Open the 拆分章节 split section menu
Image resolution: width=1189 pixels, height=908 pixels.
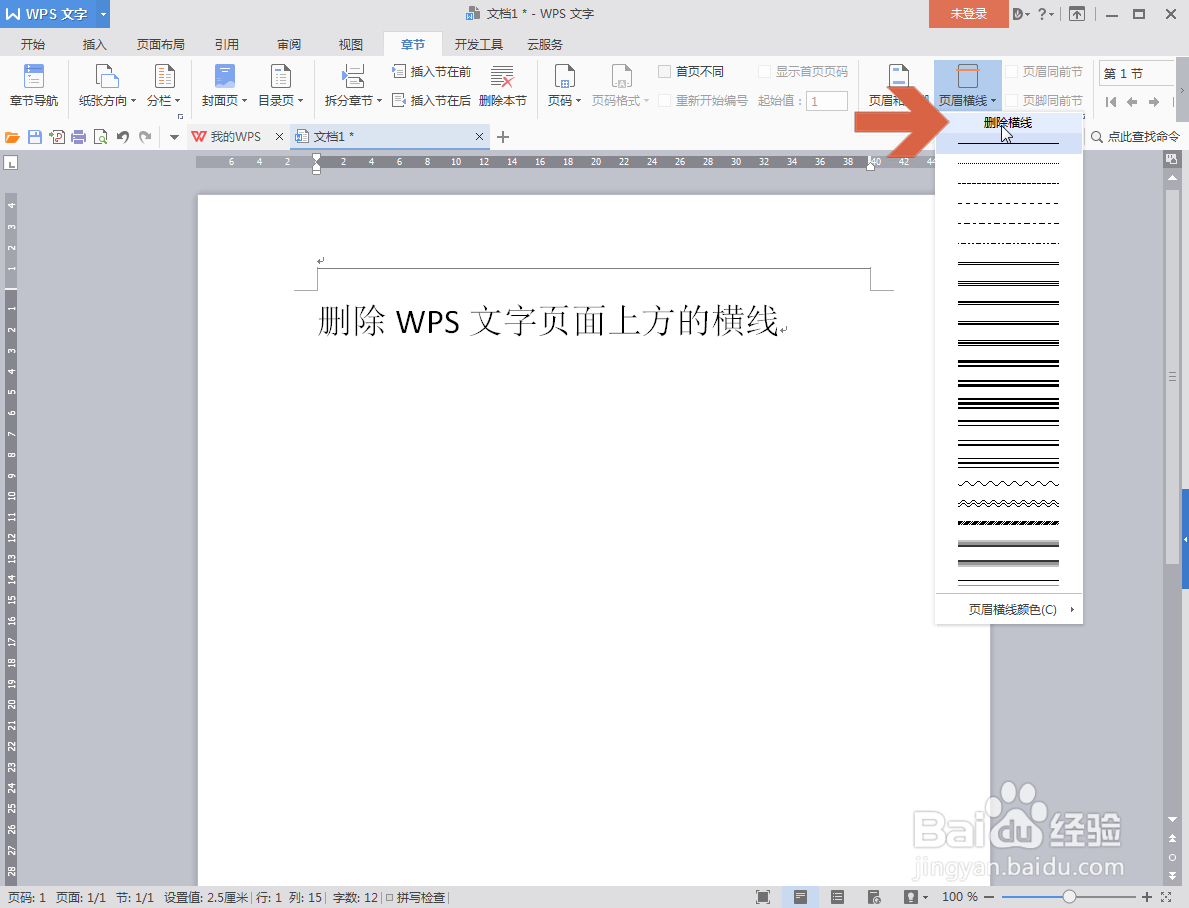pyautogui.click(x=353, y=85)
